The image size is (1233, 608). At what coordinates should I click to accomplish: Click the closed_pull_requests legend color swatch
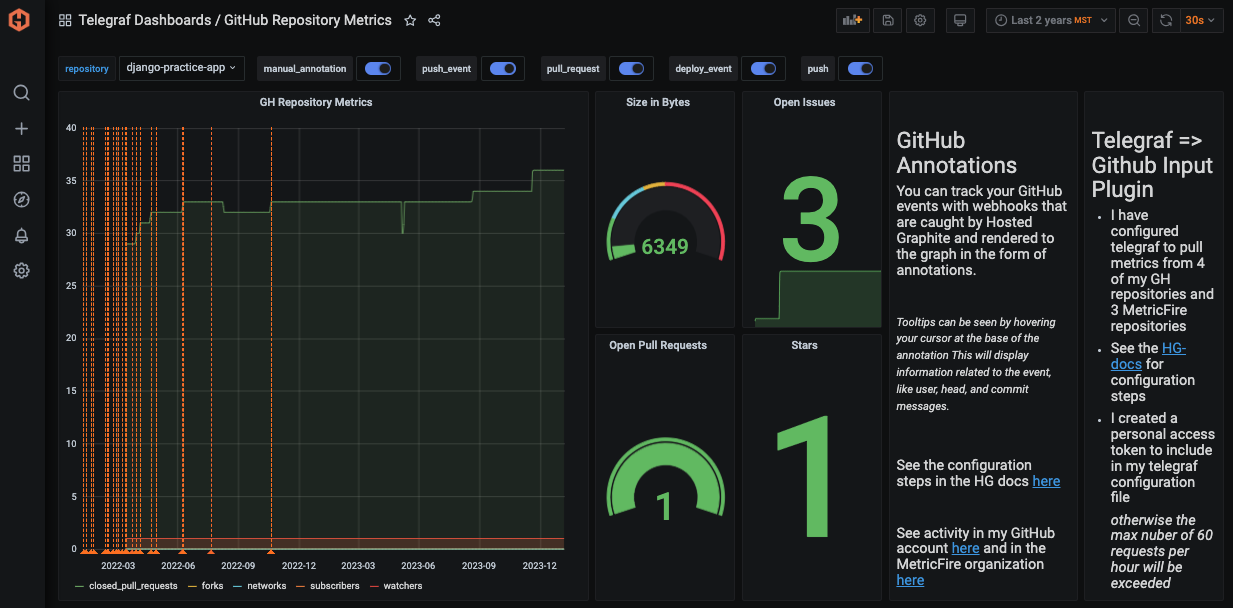pyautogui.click(x=80, y=586)
